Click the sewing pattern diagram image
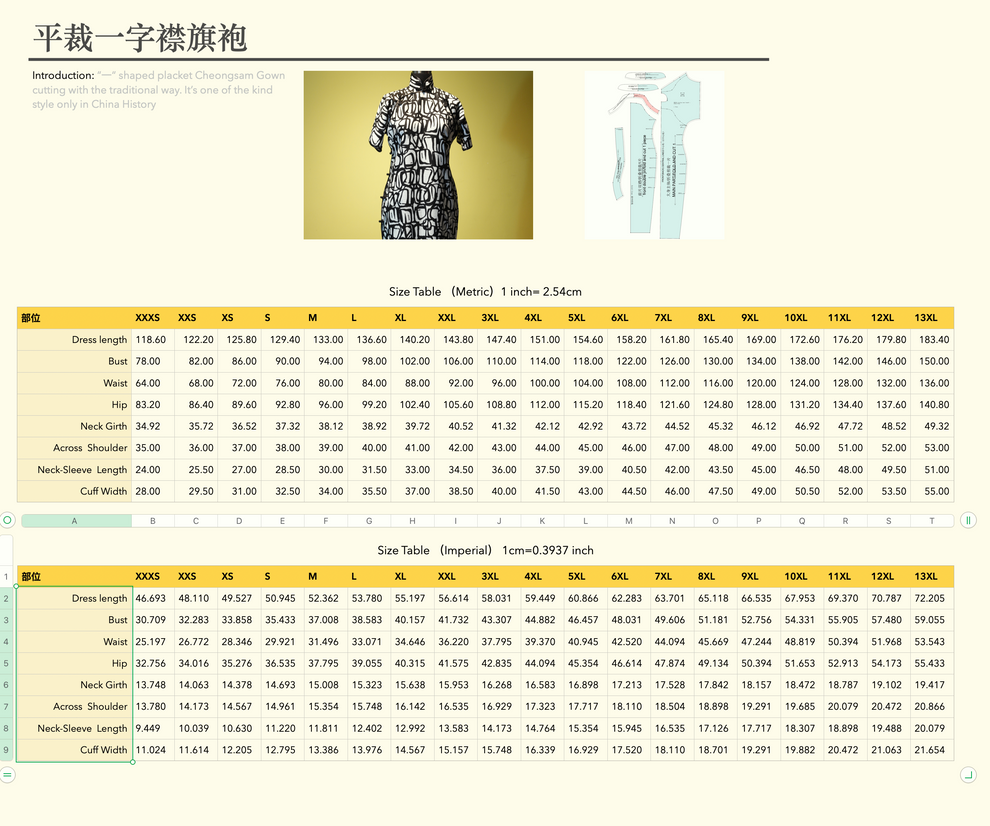990x826 pixels. [x=655, y=154]
